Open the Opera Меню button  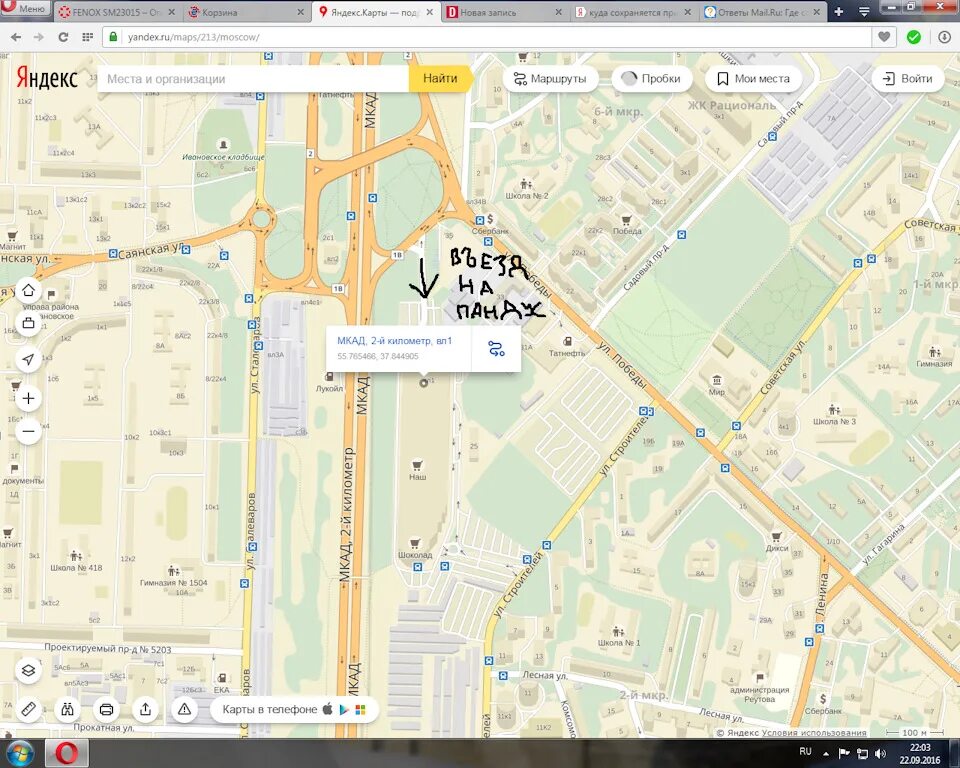click(26, 9)
